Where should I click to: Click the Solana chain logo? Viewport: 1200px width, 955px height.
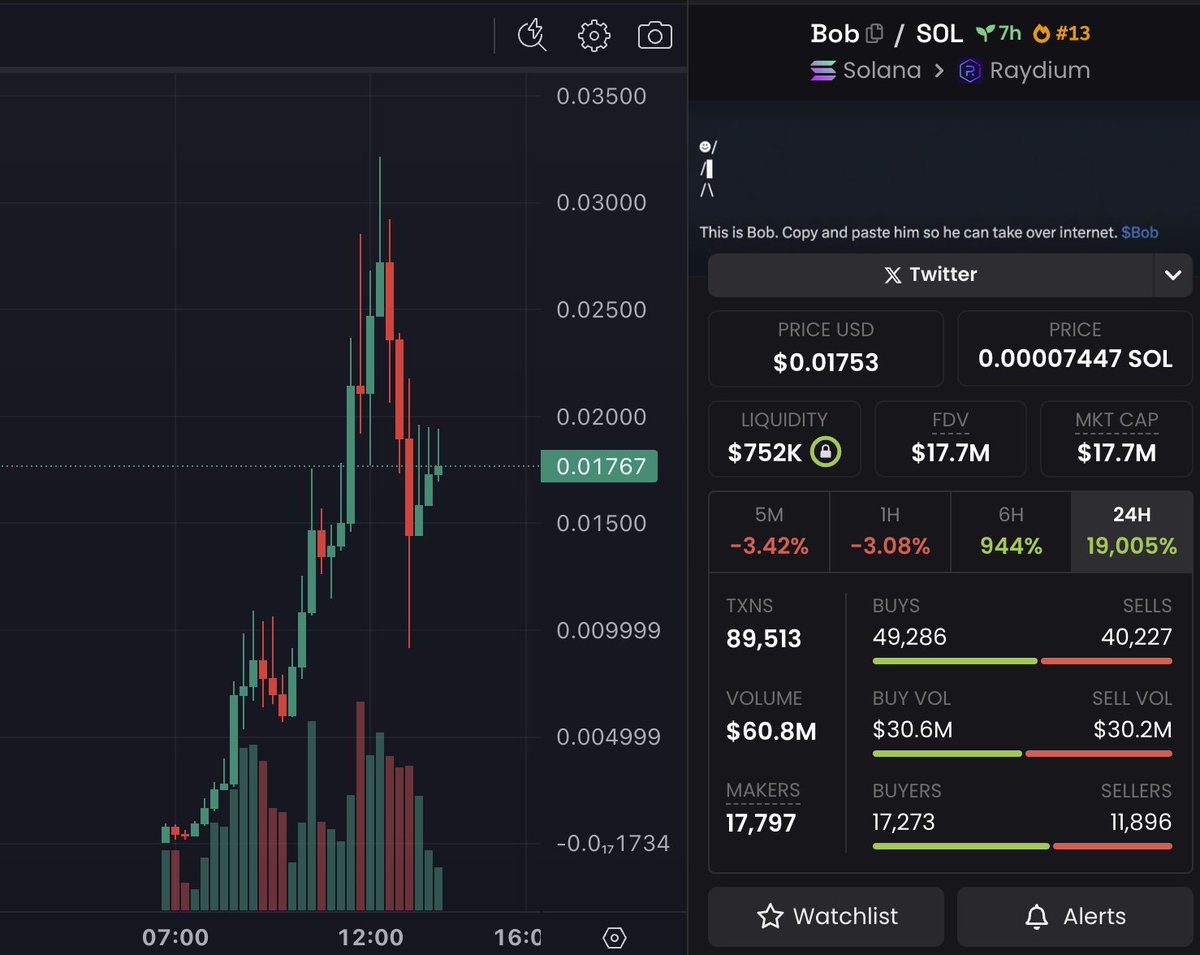[823, 71]
